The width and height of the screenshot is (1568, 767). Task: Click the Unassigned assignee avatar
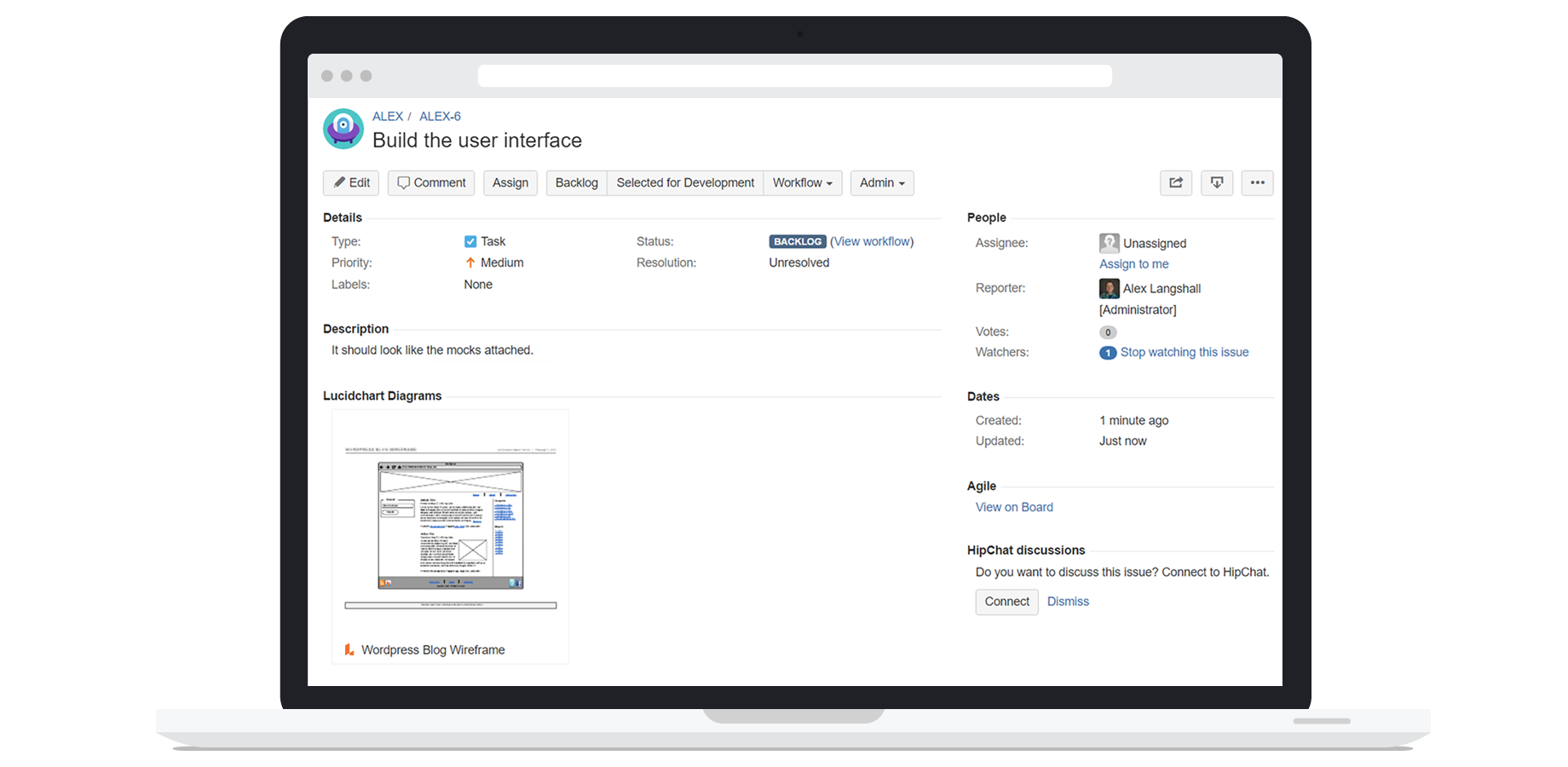(1110, 243)
